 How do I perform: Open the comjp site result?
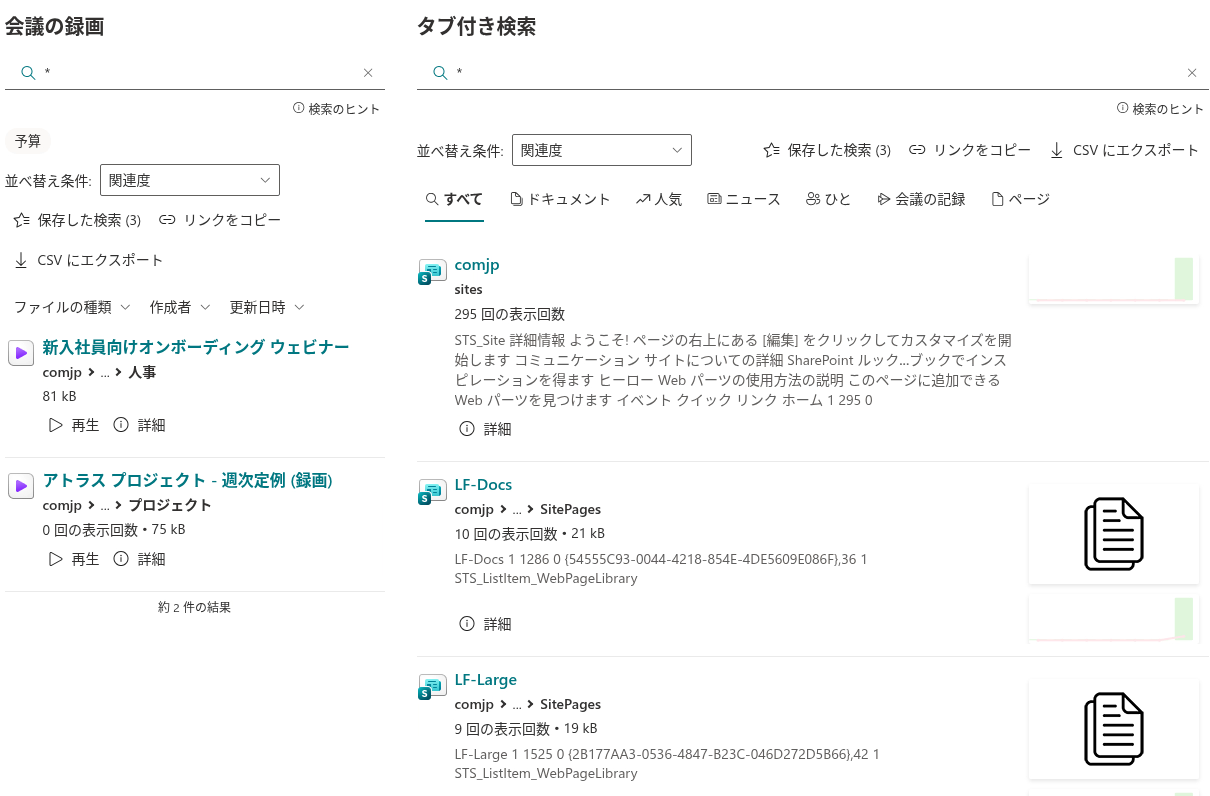point(477,265)
